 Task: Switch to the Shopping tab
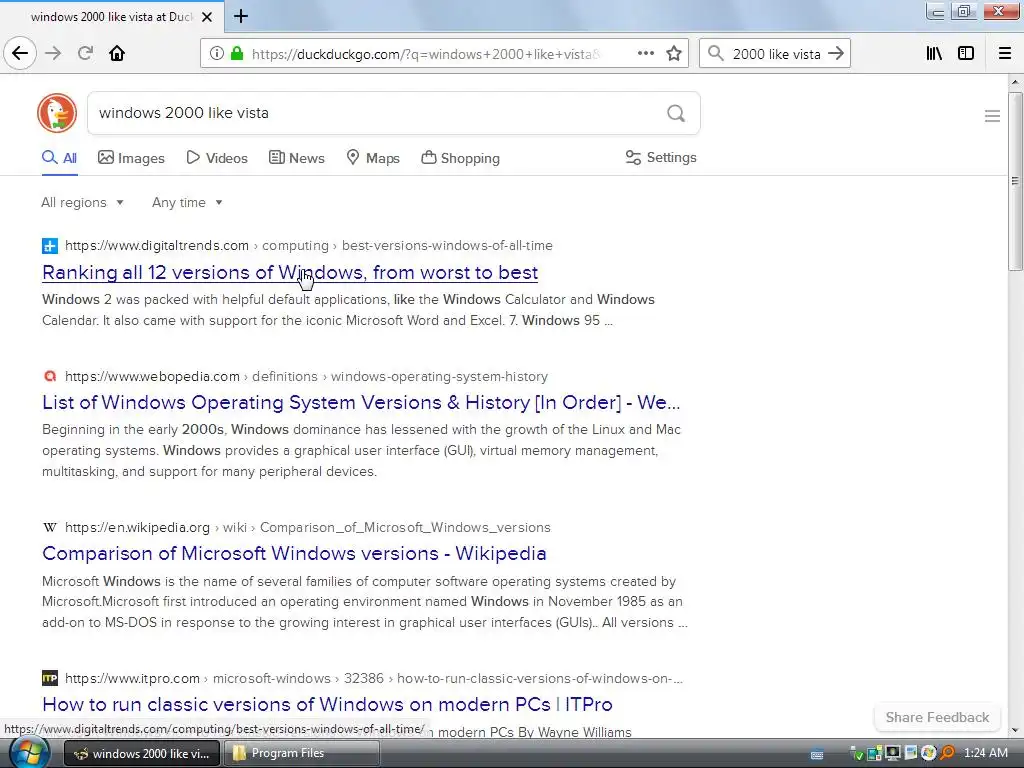(460, 158)
